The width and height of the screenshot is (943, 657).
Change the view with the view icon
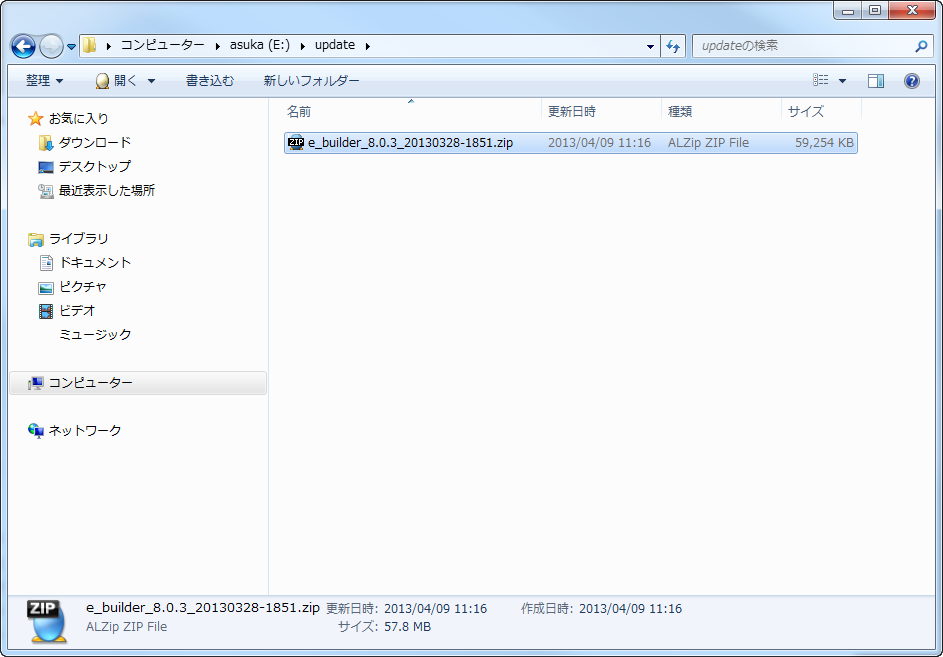click(820, 80)
